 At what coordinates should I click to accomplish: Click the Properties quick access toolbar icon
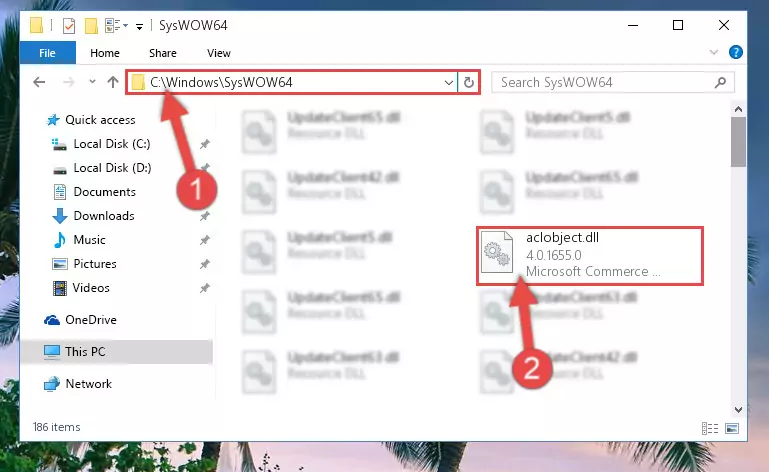pyautogui.click(x=69, y=26)
